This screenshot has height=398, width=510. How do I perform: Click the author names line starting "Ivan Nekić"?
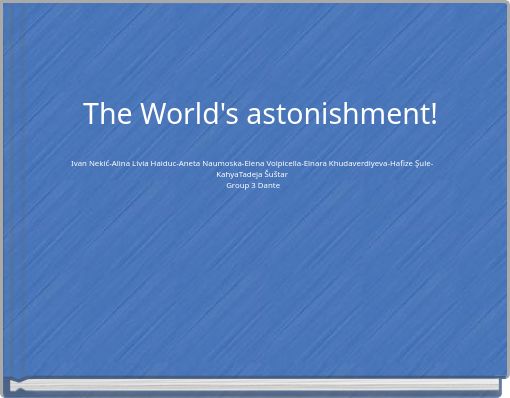[x=252, y=164]
